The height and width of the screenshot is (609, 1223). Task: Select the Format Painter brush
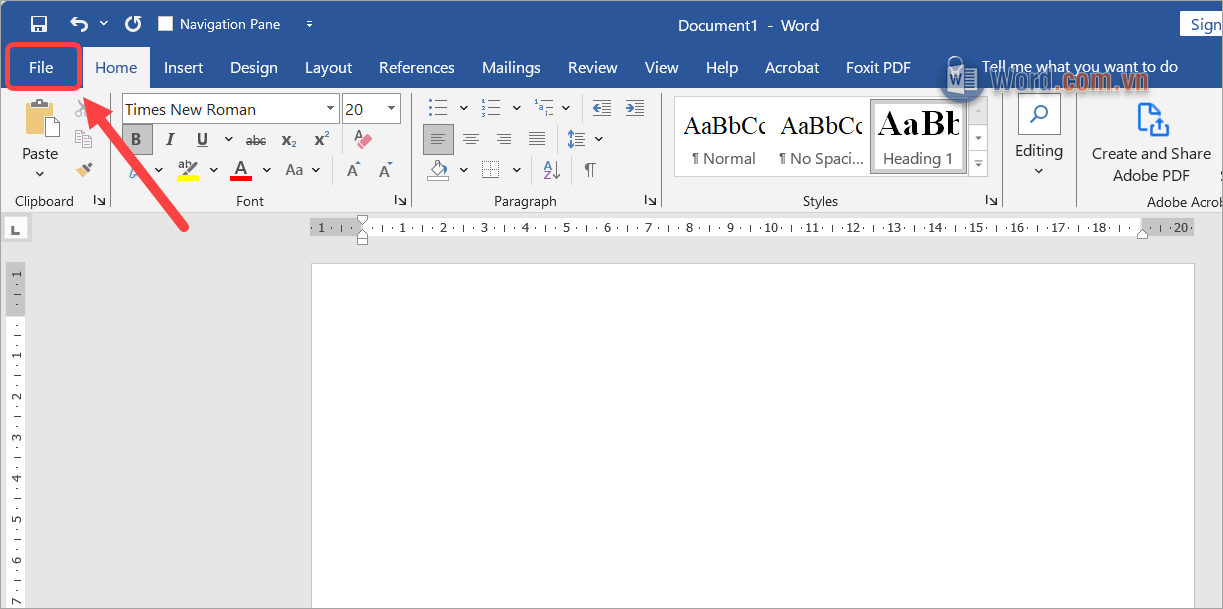[x=84, y=170]
